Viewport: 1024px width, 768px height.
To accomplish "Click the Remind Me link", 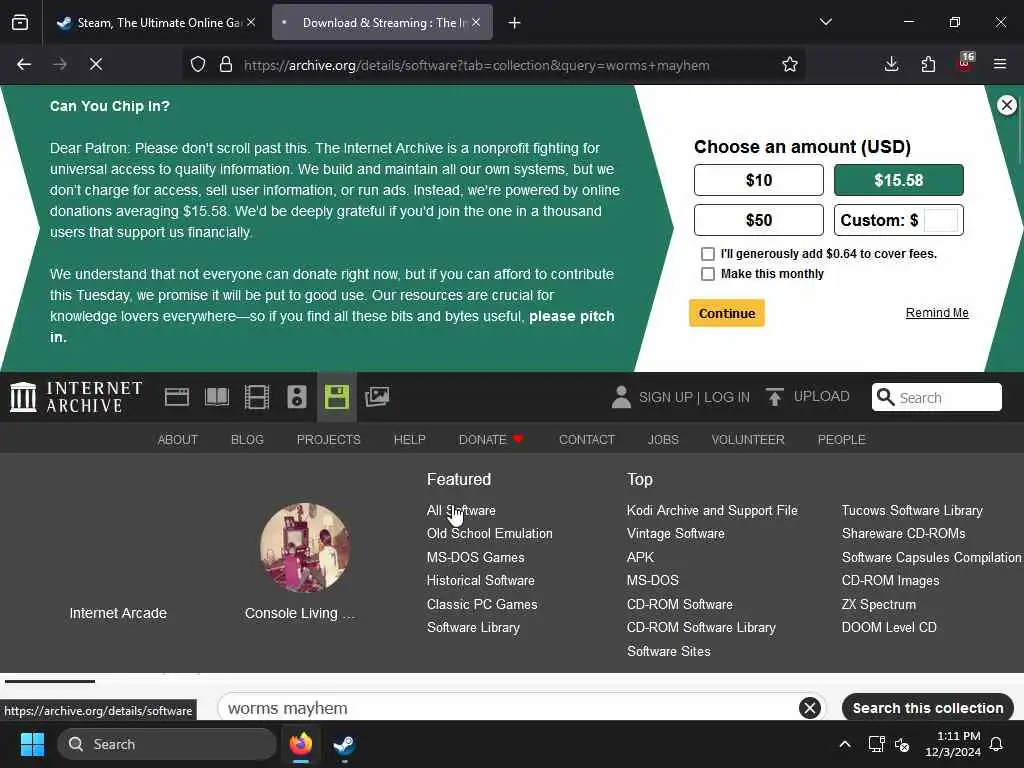I will (x=937, y=313).
